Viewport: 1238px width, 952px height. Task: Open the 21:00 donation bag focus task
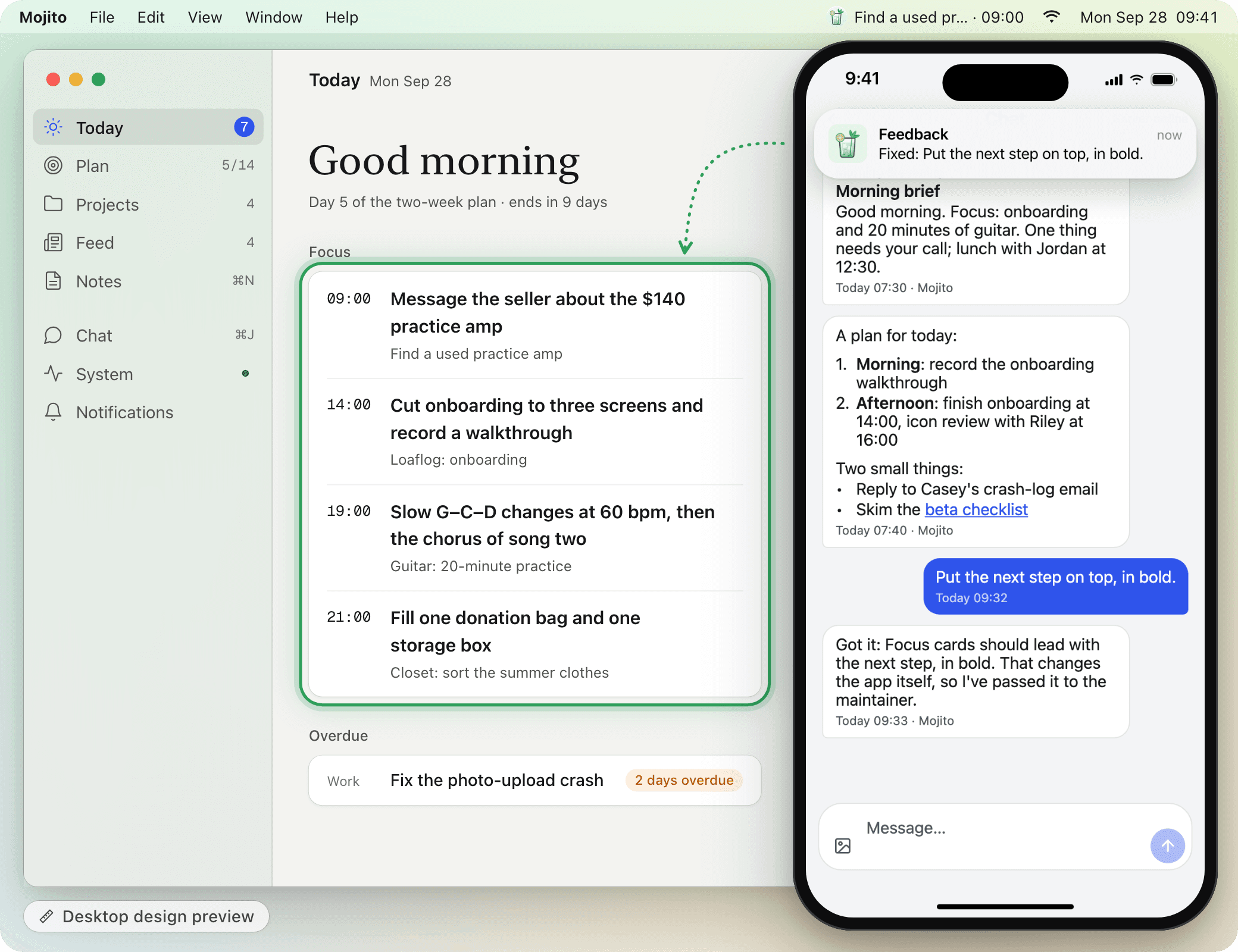[534, 644]
